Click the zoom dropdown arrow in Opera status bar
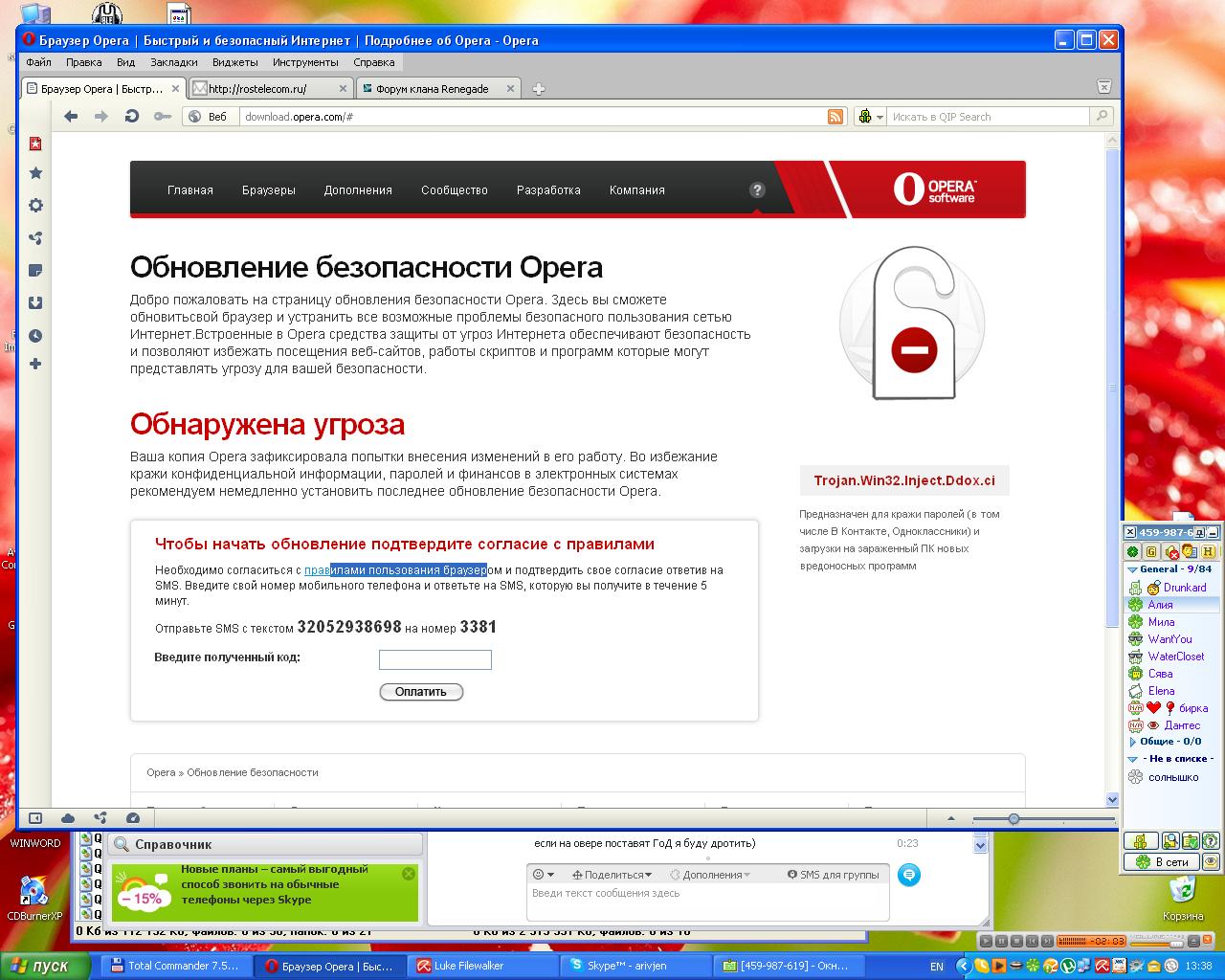Viewport: 1225px width, 980px height. 950,819
